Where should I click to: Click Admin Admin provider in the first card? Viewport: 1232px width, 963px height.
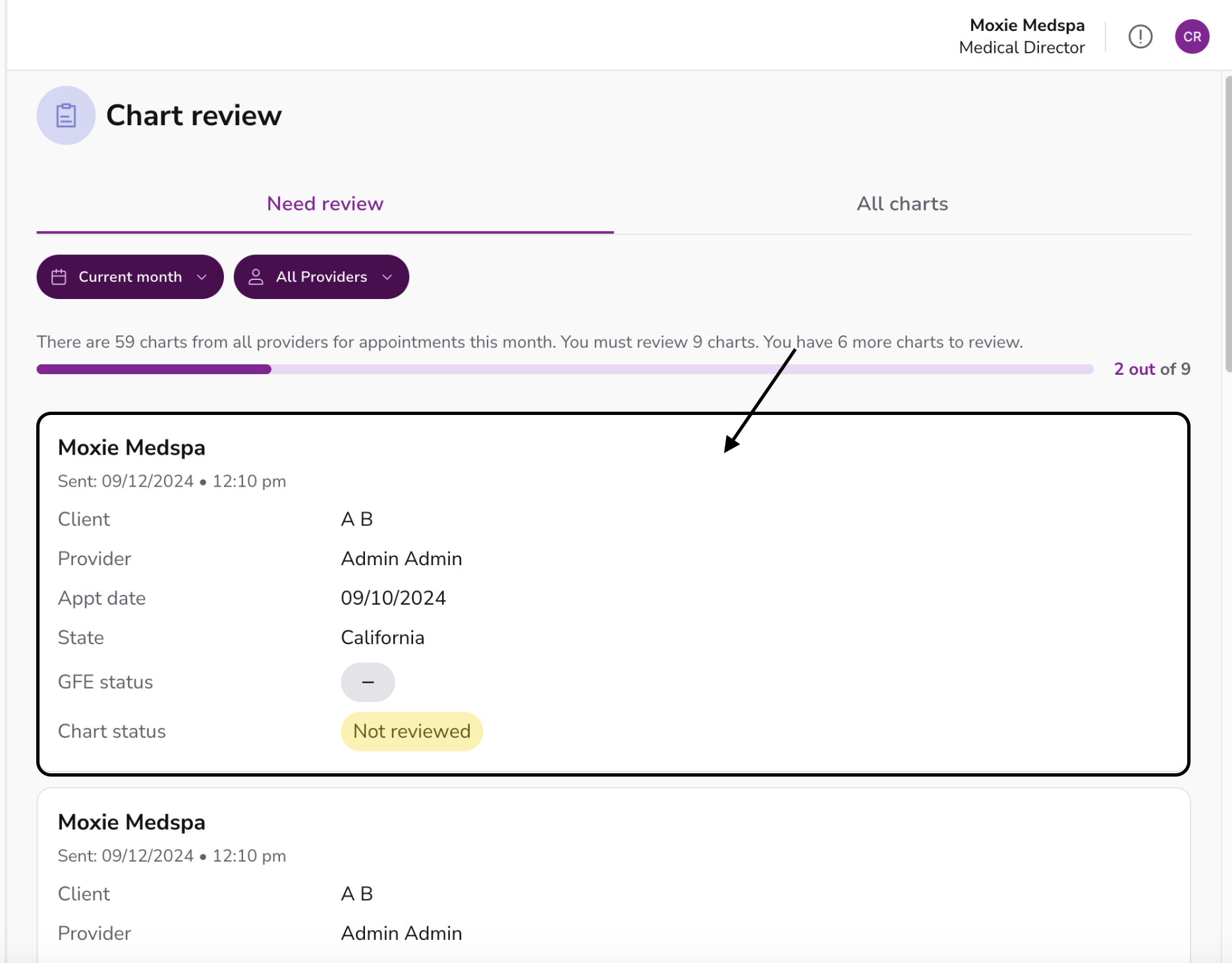[401, 559]
